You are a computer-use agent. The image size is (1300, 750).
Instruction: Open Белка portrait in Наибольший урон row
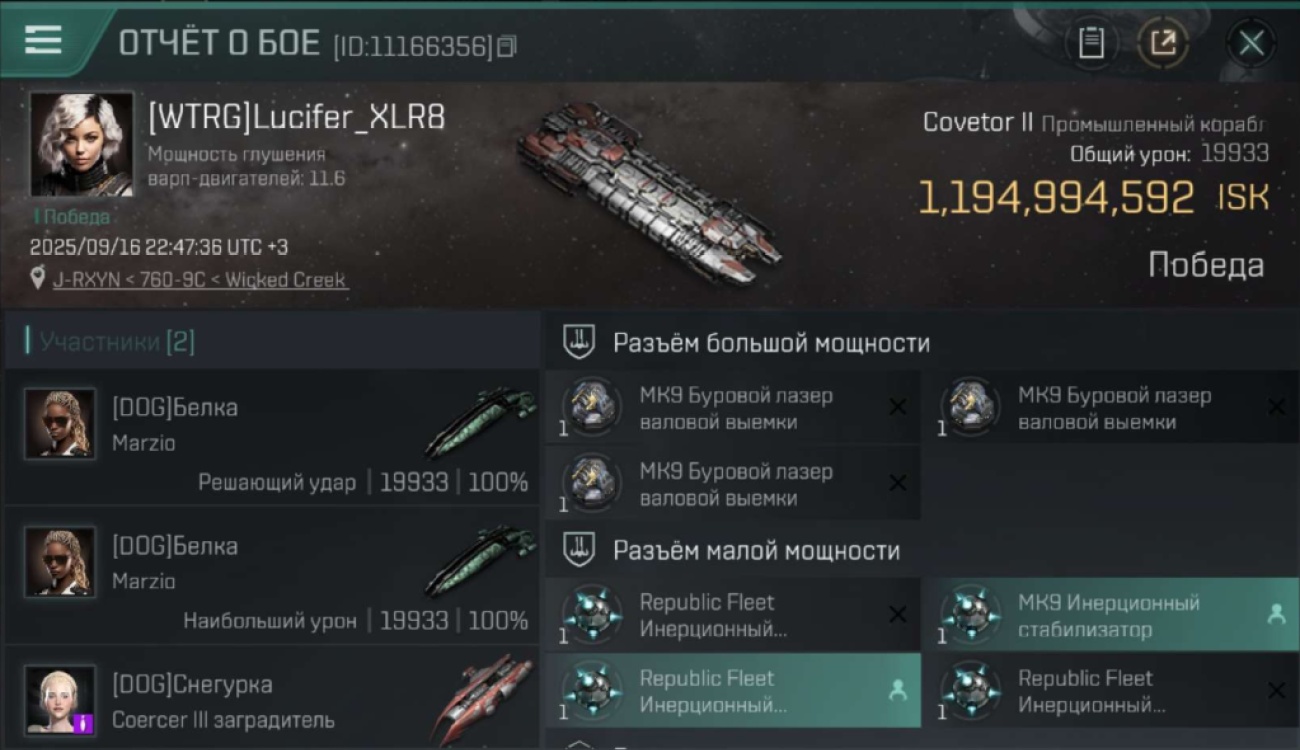[60, 562]
